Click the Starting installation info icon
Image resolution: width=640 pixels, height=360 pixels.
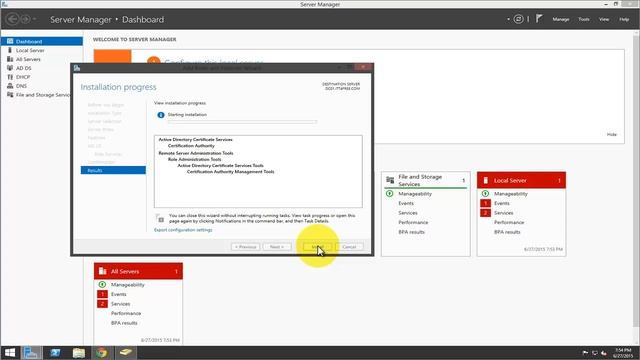161,115
